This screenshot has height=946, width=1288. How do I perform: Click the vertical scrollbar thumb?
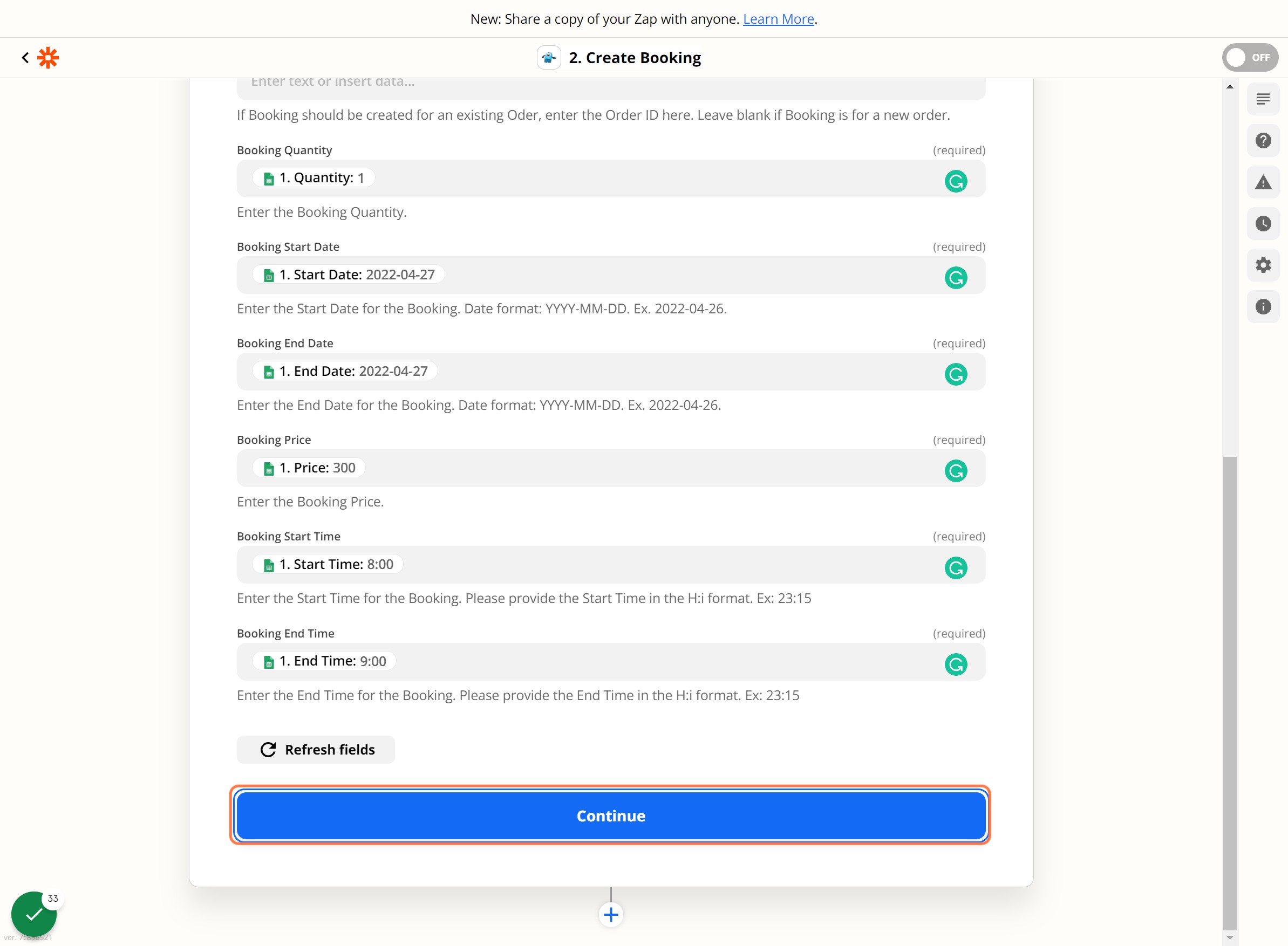[x=1230, y=693]
